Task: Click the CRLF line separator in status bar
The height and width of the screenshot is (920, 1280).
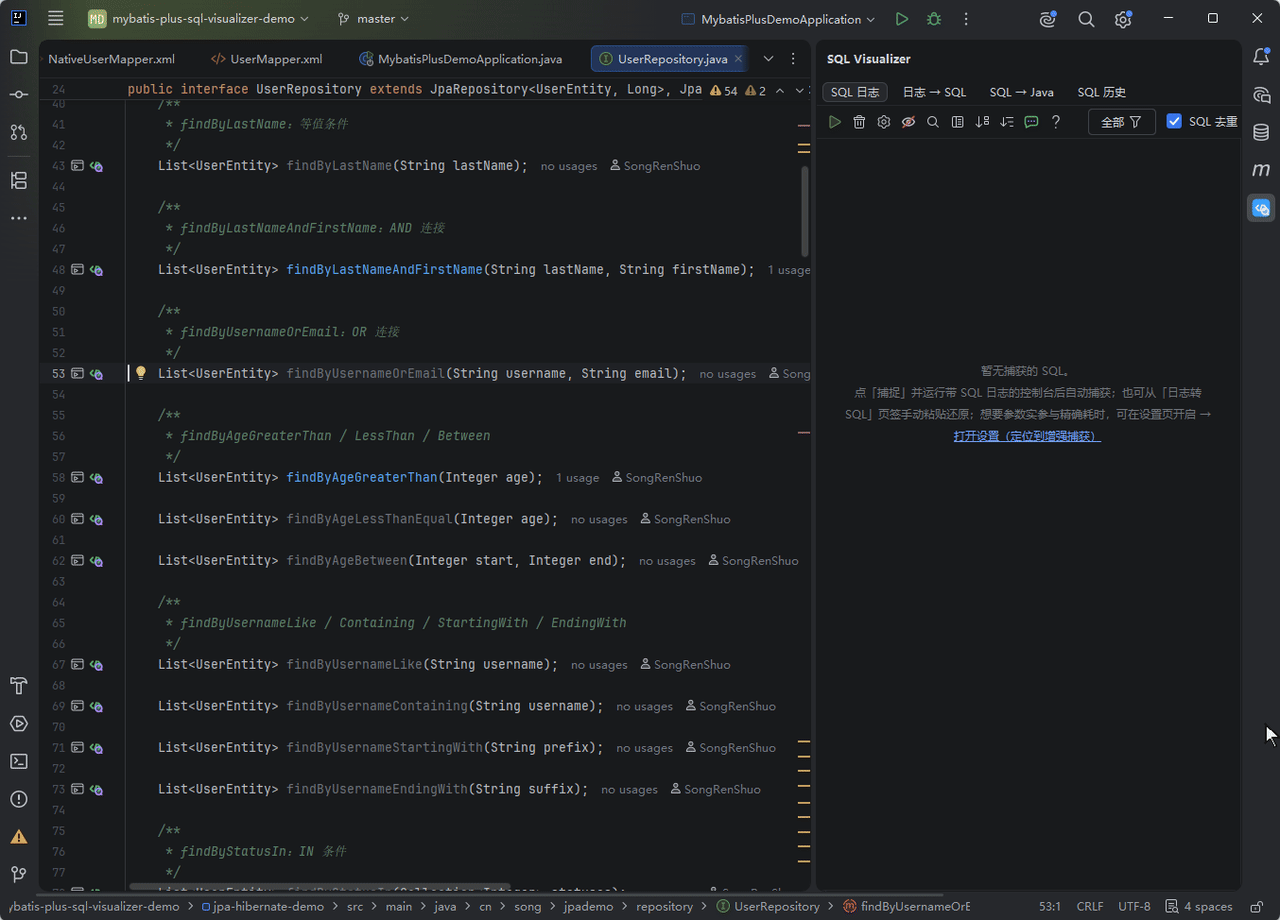Action: coord(1090,907)
